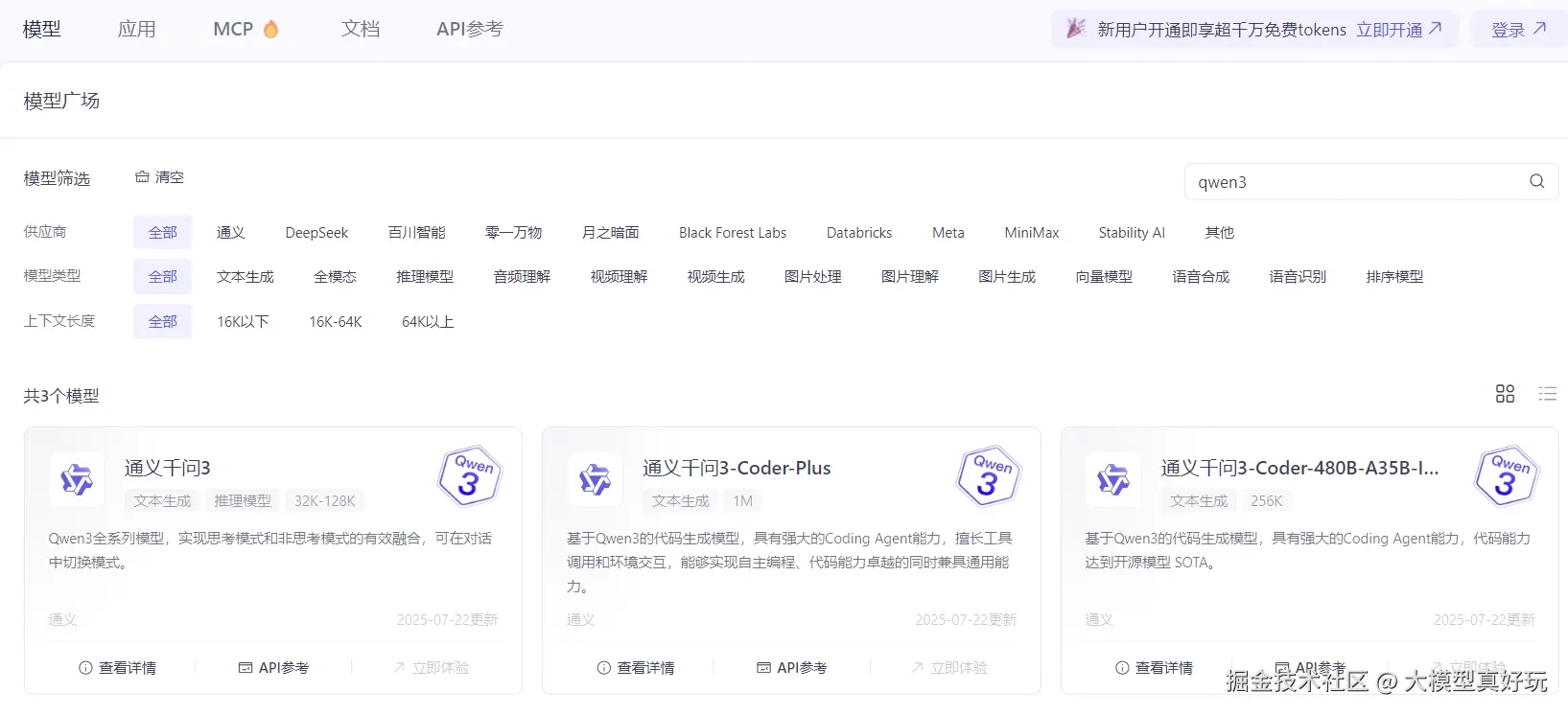Filter model type 图片处理
The height and width of the screenshot is (715, 1568).
point(813,277)
